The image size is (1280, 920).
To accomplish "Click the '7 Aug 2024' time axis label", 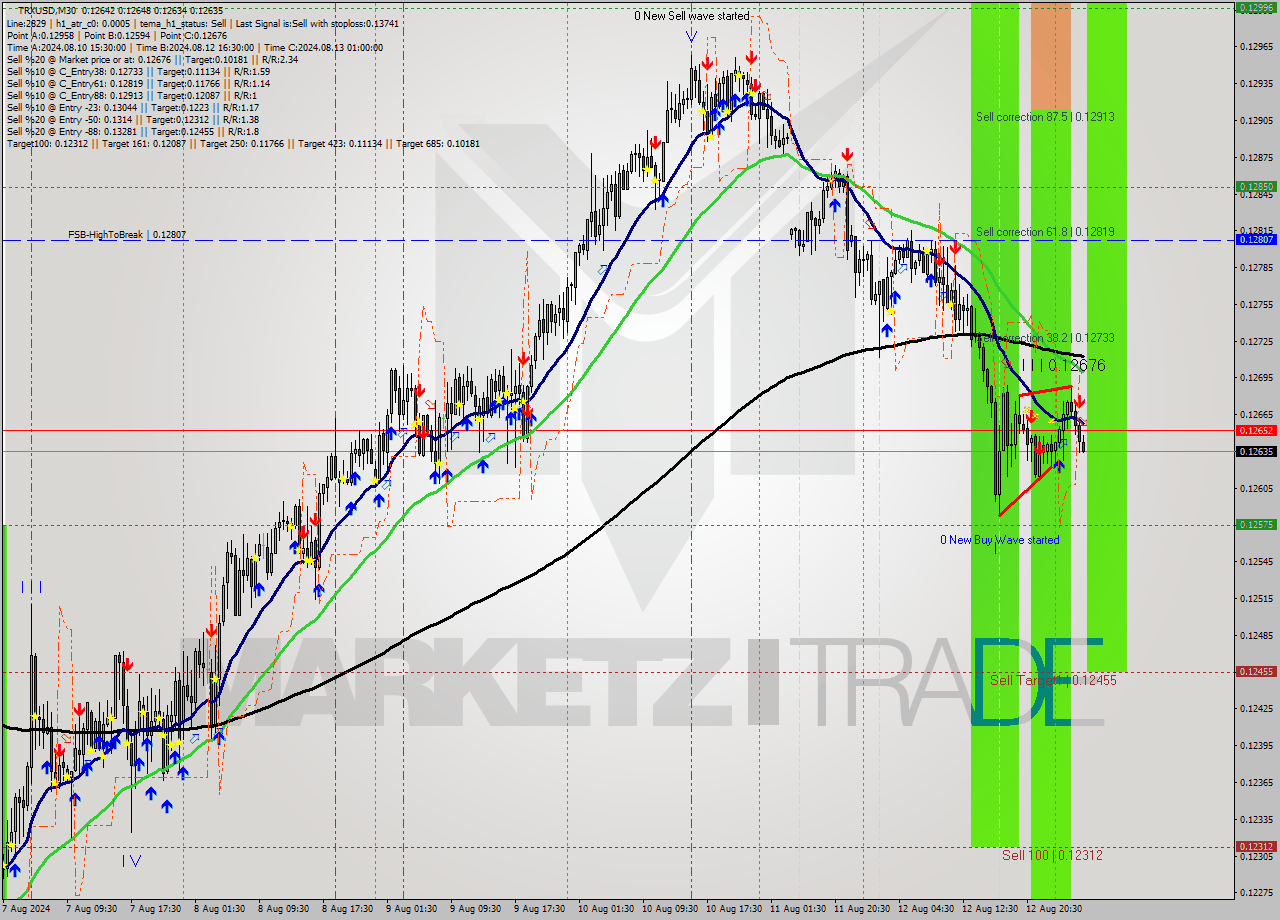I will pyautogui.click(x=27, y=909).
